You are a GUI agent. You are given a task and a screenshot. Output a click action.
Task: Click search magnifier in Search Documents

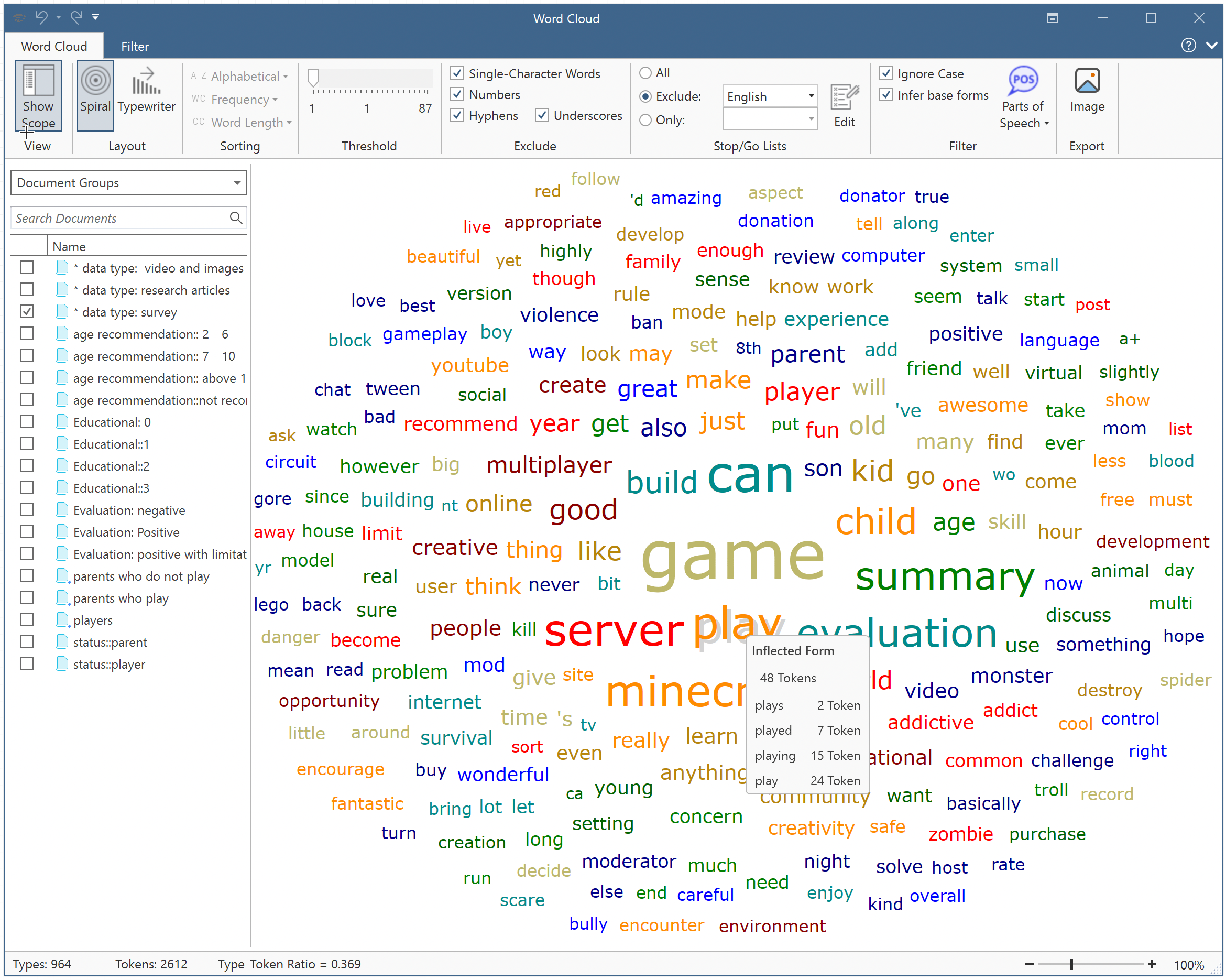235,218
